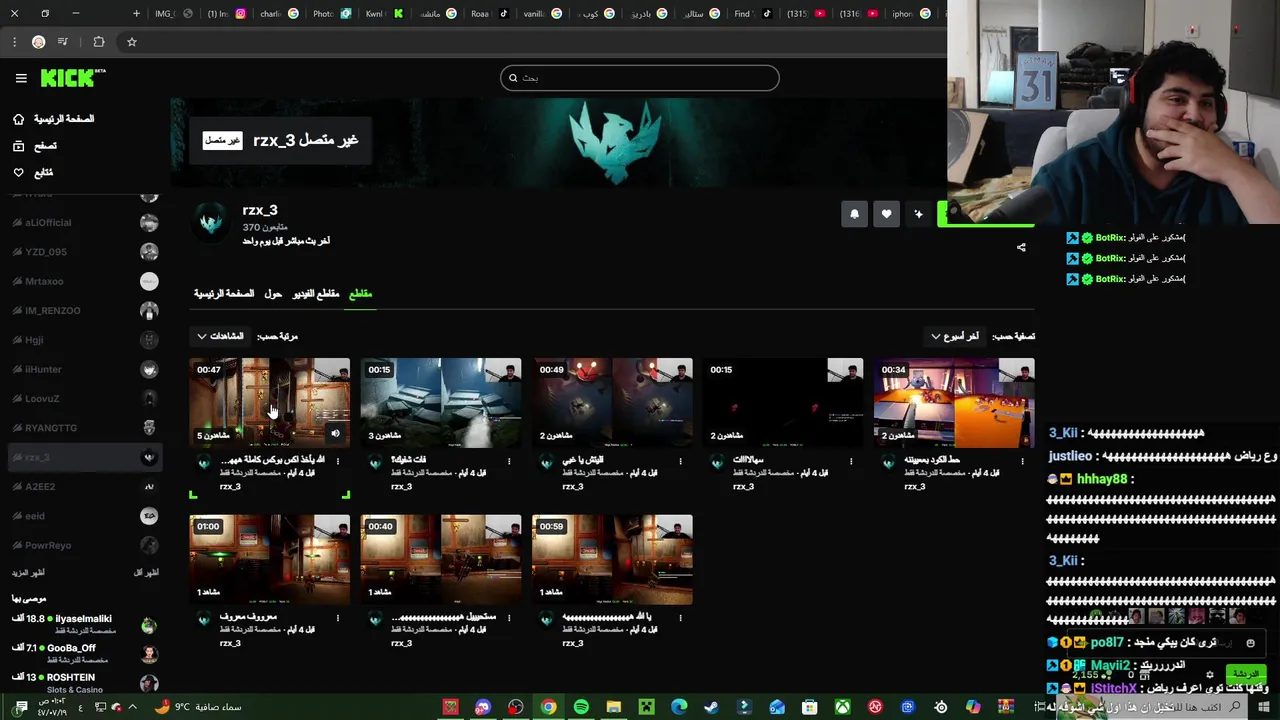
Task: Open Mrtaxoo in the followed channels list
Action: point(85,282)
